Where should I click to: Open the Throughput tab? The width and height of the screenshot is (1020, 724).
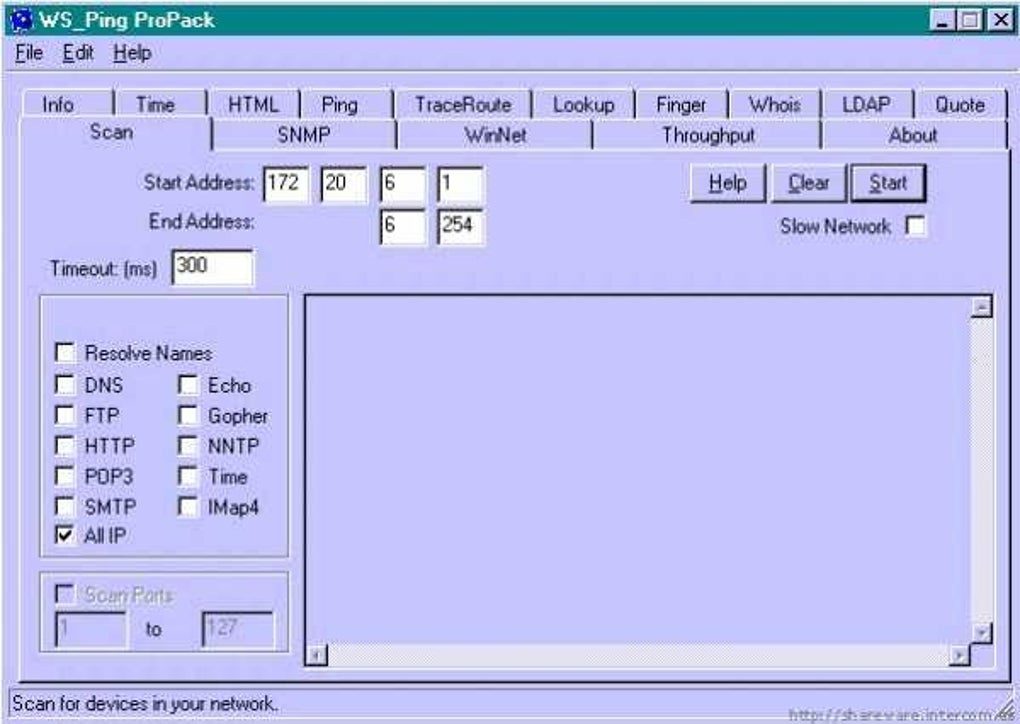(x=708, y=135)
